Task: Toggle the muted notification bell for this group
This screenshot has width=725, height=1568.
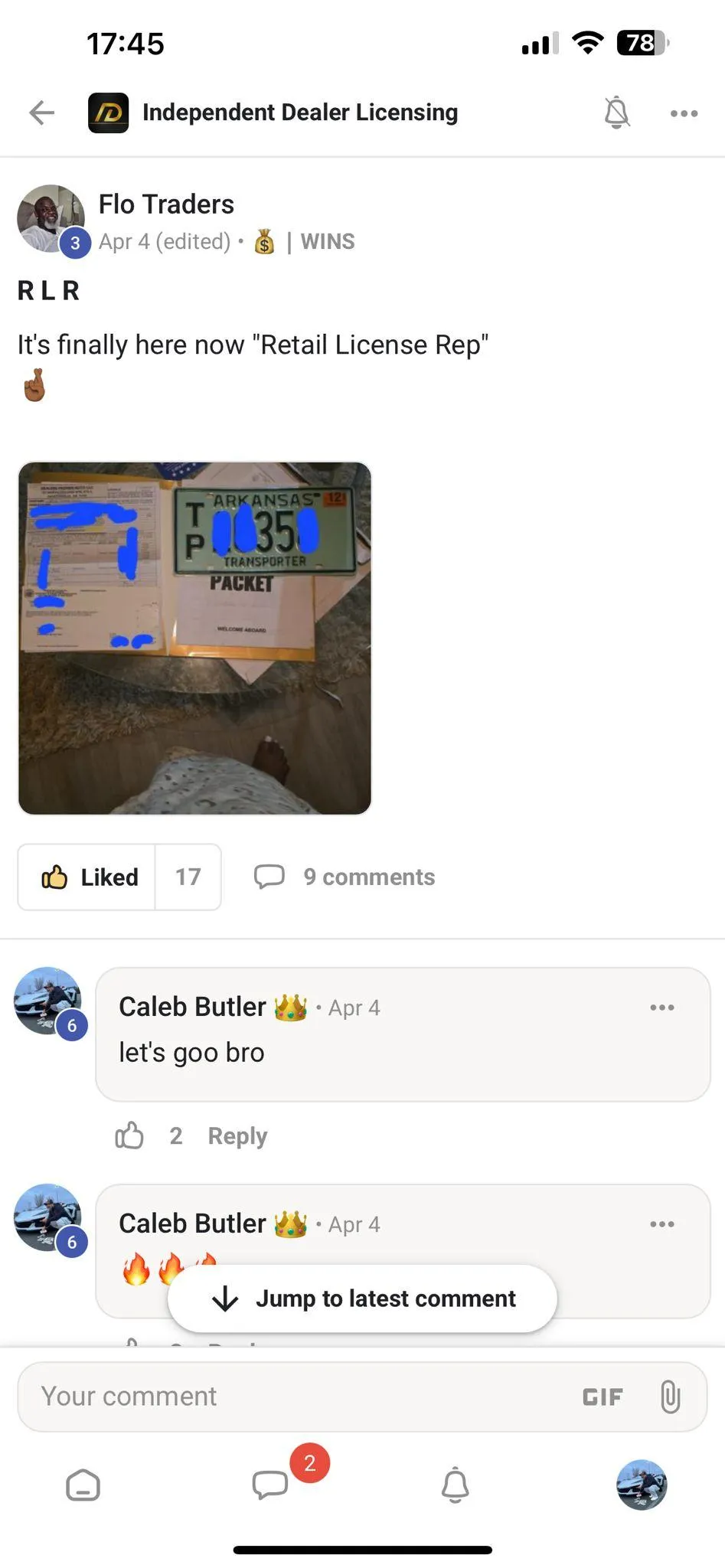Action: pos(616,113)
